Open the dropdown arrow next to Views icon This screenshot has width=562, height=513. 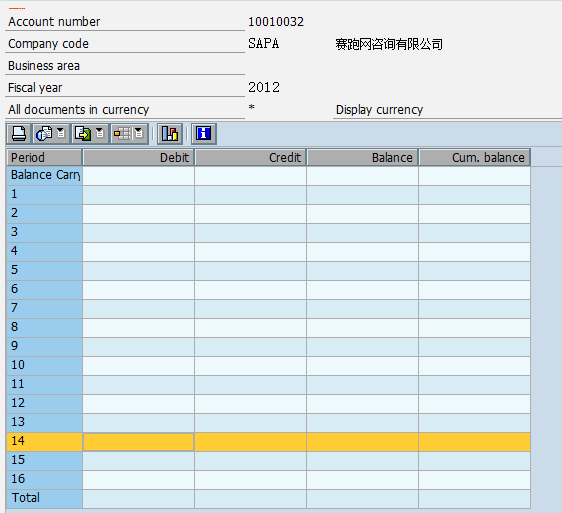[x=61, y=134]
